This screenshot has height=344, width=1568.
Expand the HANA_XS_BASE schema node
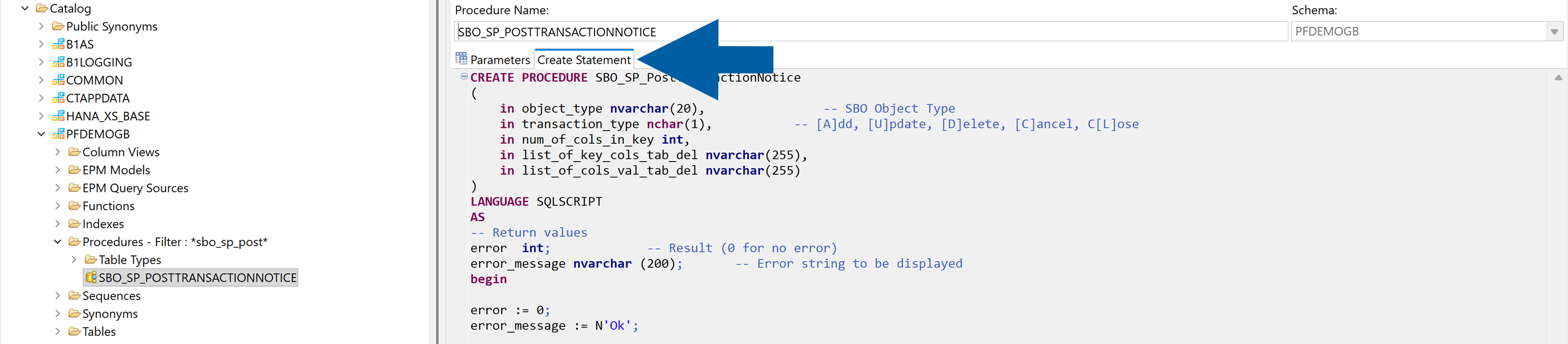click(x=41, y=116)
